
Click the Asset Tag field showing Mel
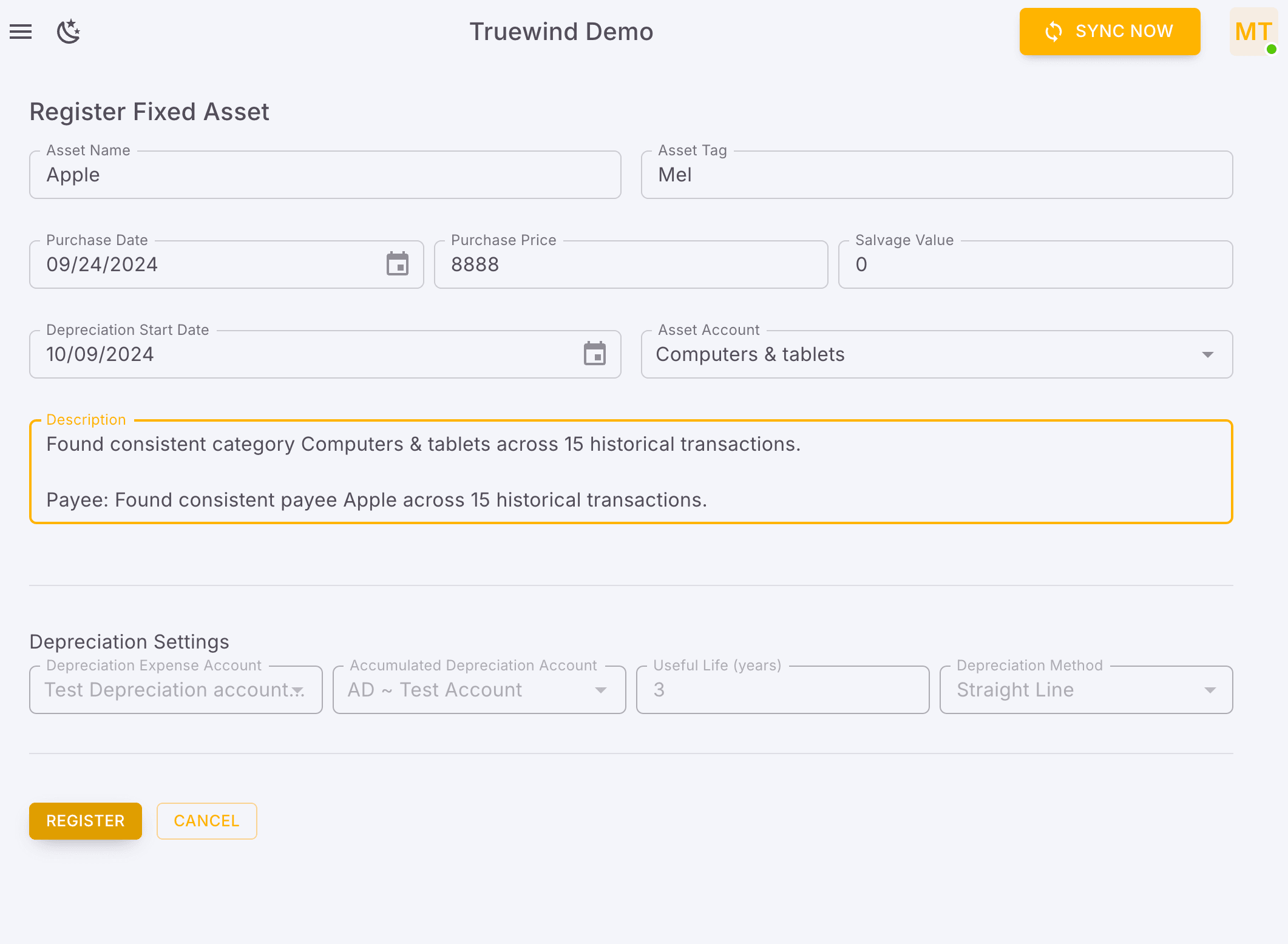(x=936, y=175)
